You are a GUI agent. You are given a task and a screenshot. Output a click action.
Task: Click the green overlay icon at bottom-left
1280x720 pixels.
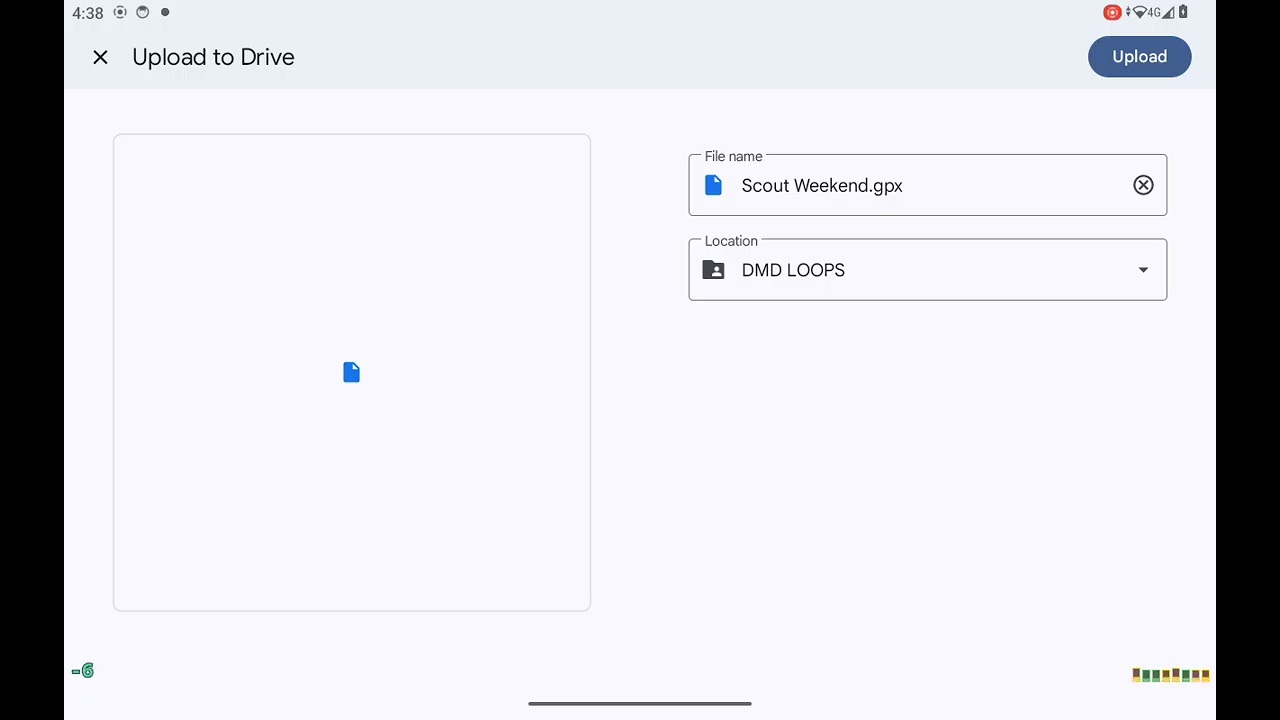(x=83, y=671)
